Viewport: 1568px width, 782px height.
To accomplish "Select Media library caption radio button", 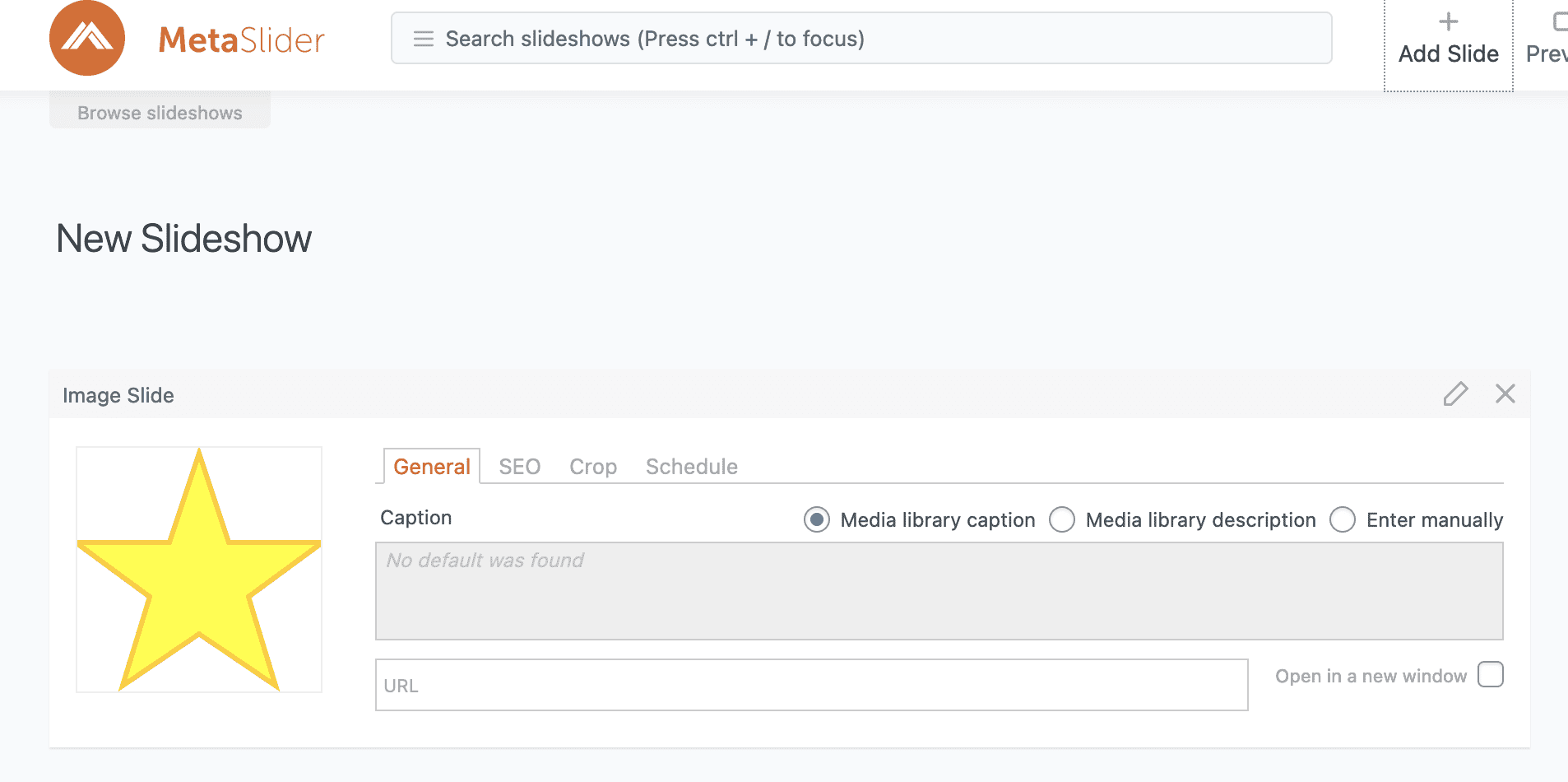I will point(816,520).
